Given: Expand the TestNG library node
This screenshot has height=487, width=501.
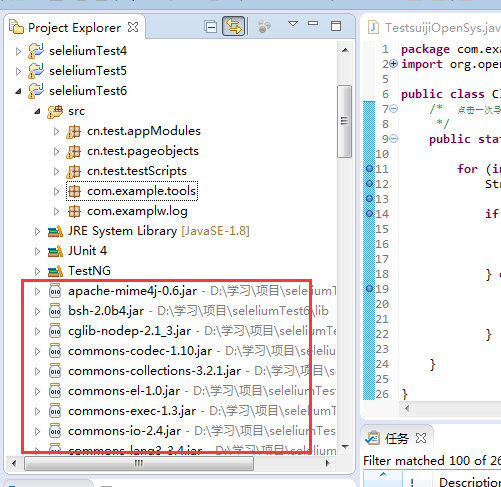Looking at the screenshot, I should [37, 271].
